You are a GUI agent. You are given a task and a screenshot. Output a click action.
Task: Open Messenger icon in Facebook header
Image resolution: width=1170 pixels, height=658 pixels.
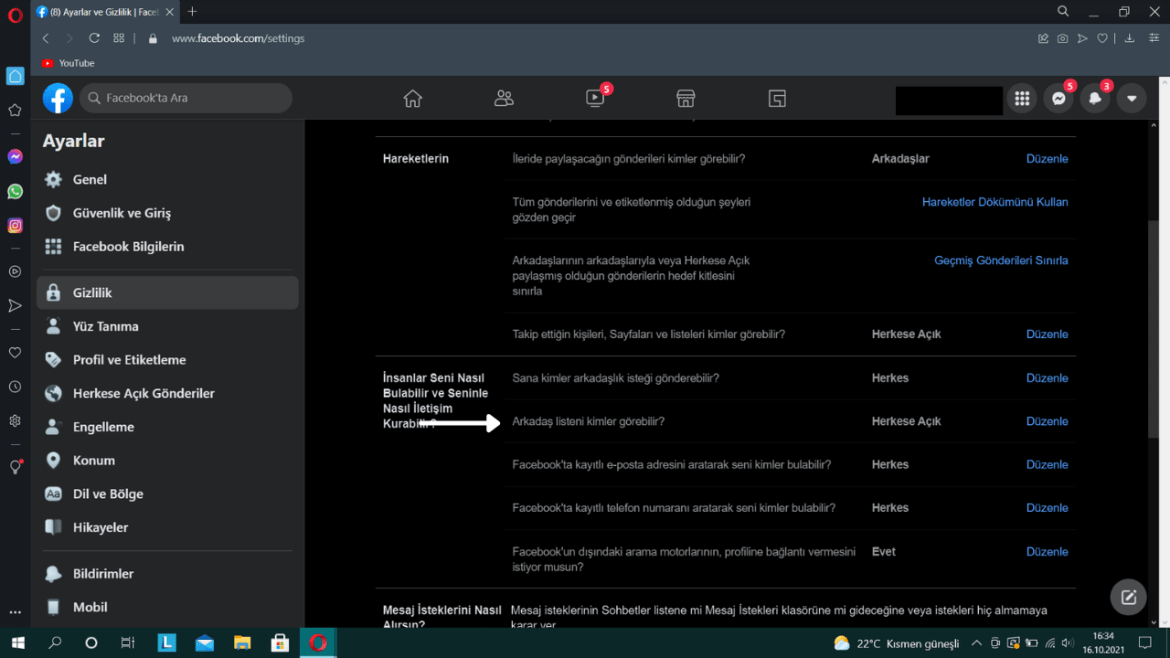click(x=1058, y=98)
